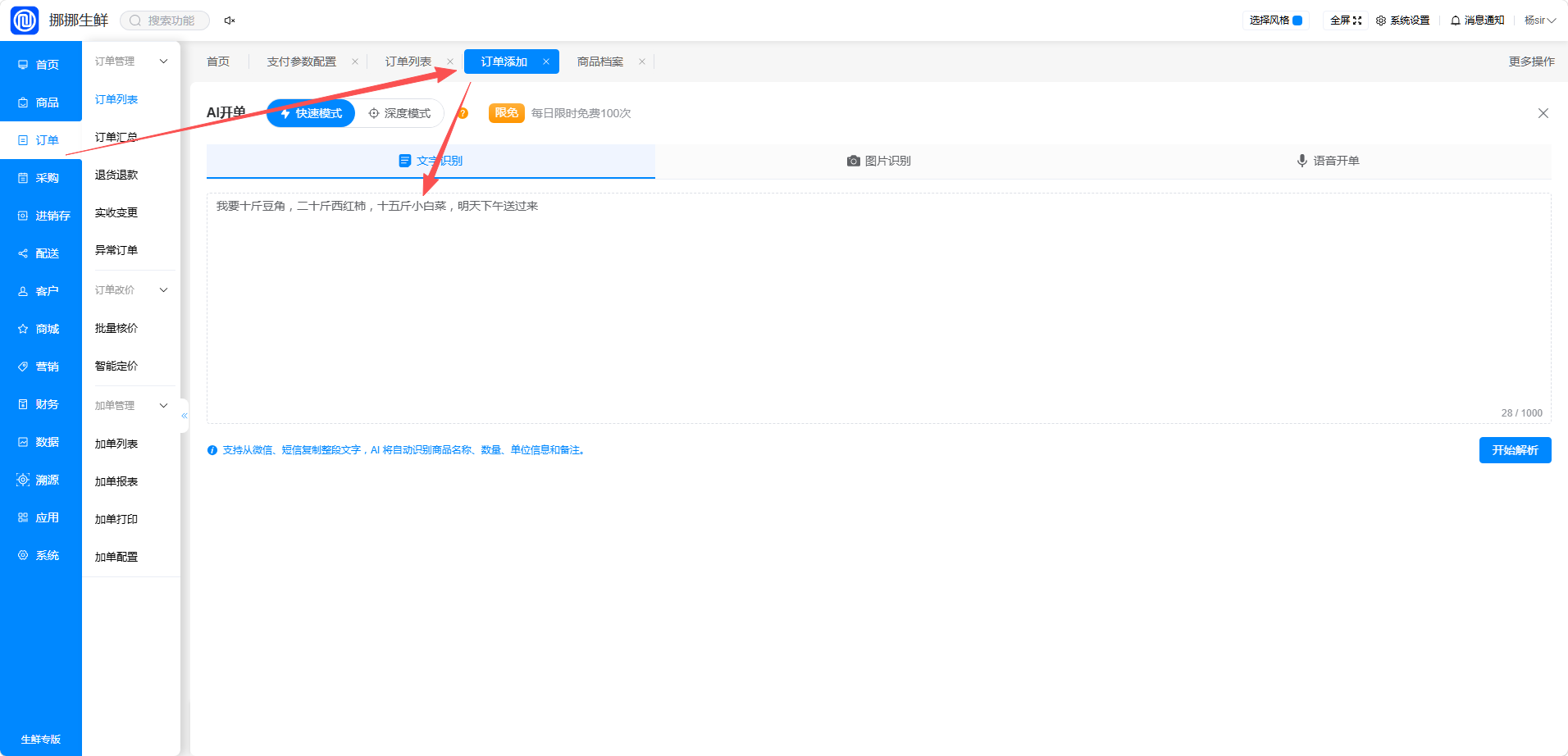Toggle 全屏 fullscreen mode
This screenshot has width=1568, height=756.
1345,20
